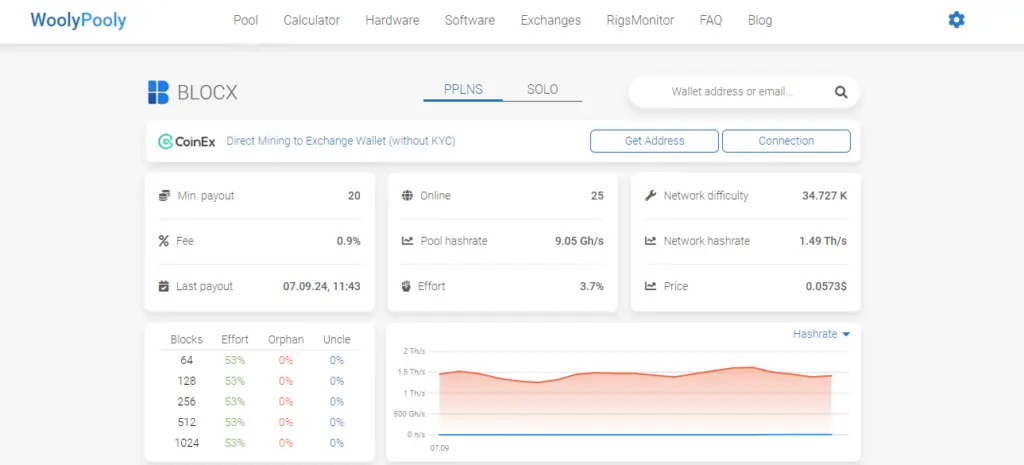This screenshot has height=465, width=1024.
Task: Click the CoinEx logo
Action: pos(187,141)
